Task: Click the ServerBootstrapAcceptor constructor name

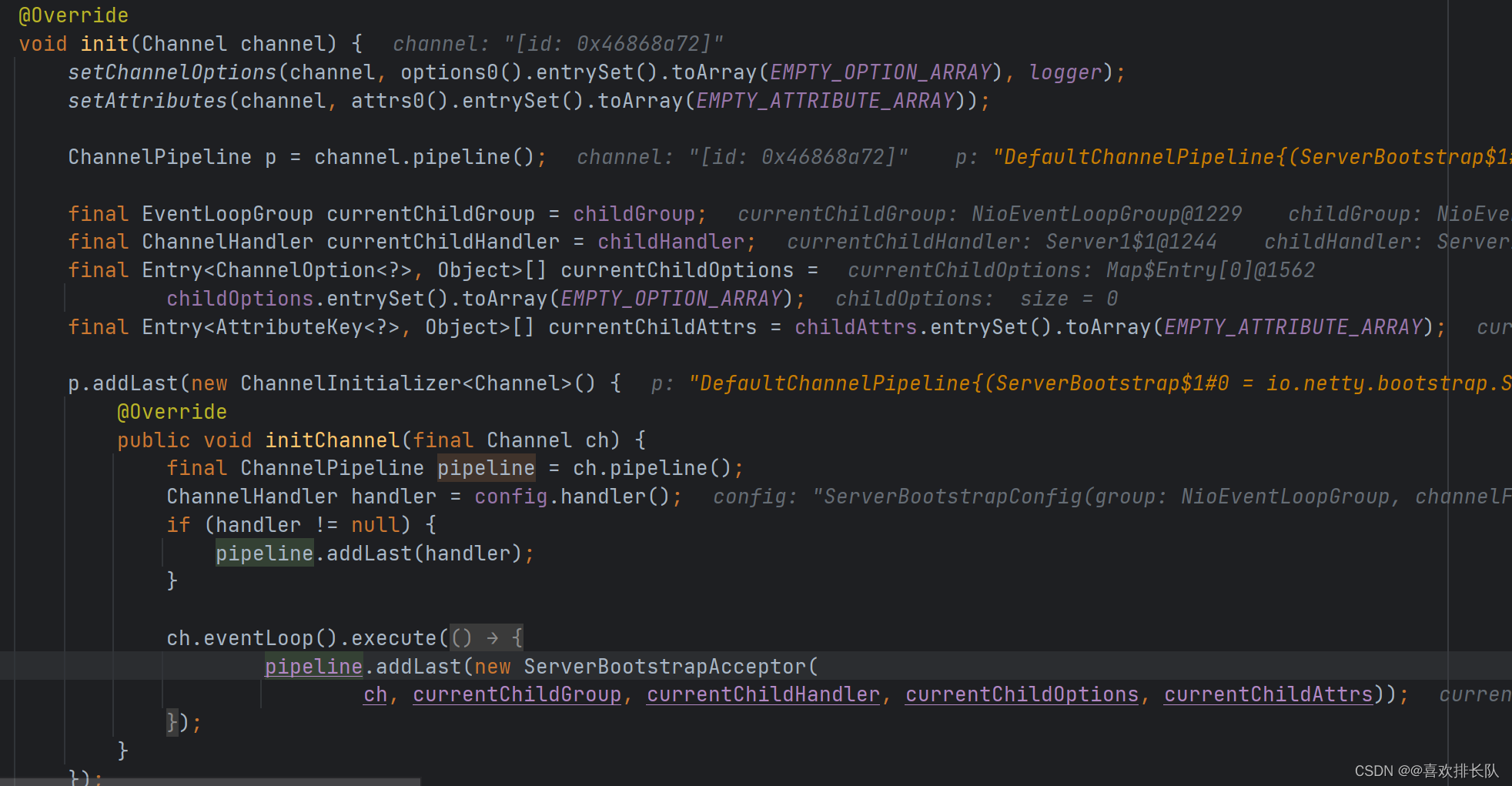Action: pyautogui.click(x=664, y=667)
